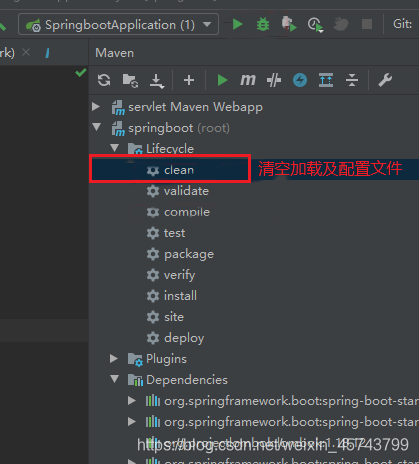Viewport: 419px width, 464px height.
Task: Run with Coverage from the main toolbar
Action: [289, 24]
